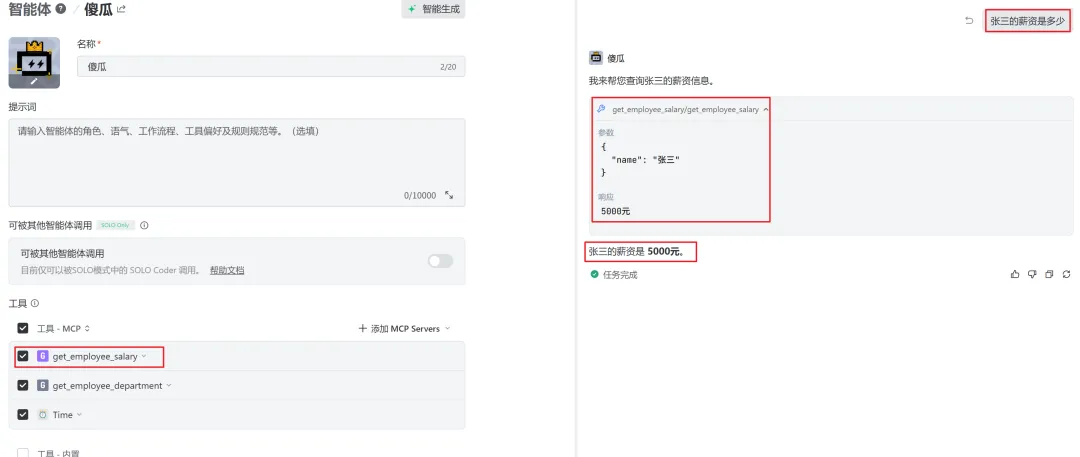Click the purple get_employee_salary server icon

pyautogui.click(x=42, y=356)
